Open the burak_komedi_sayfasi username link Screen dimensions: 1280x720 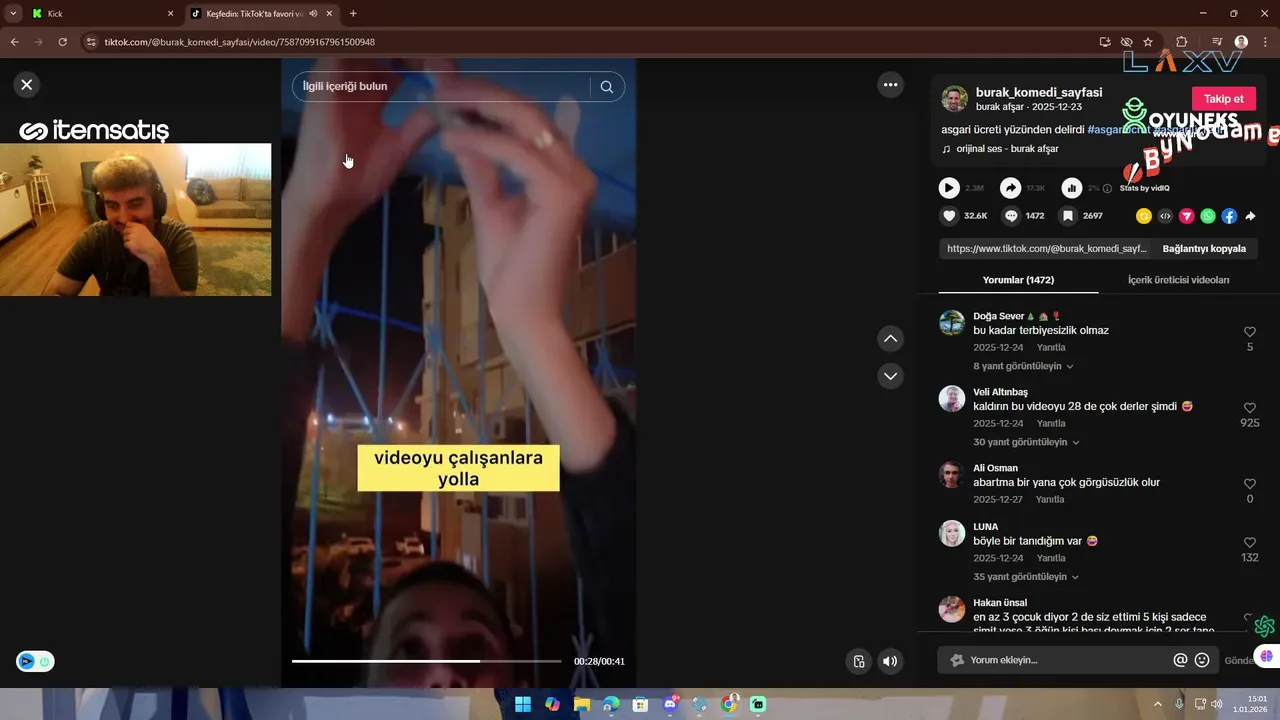tap(1039, 92)
